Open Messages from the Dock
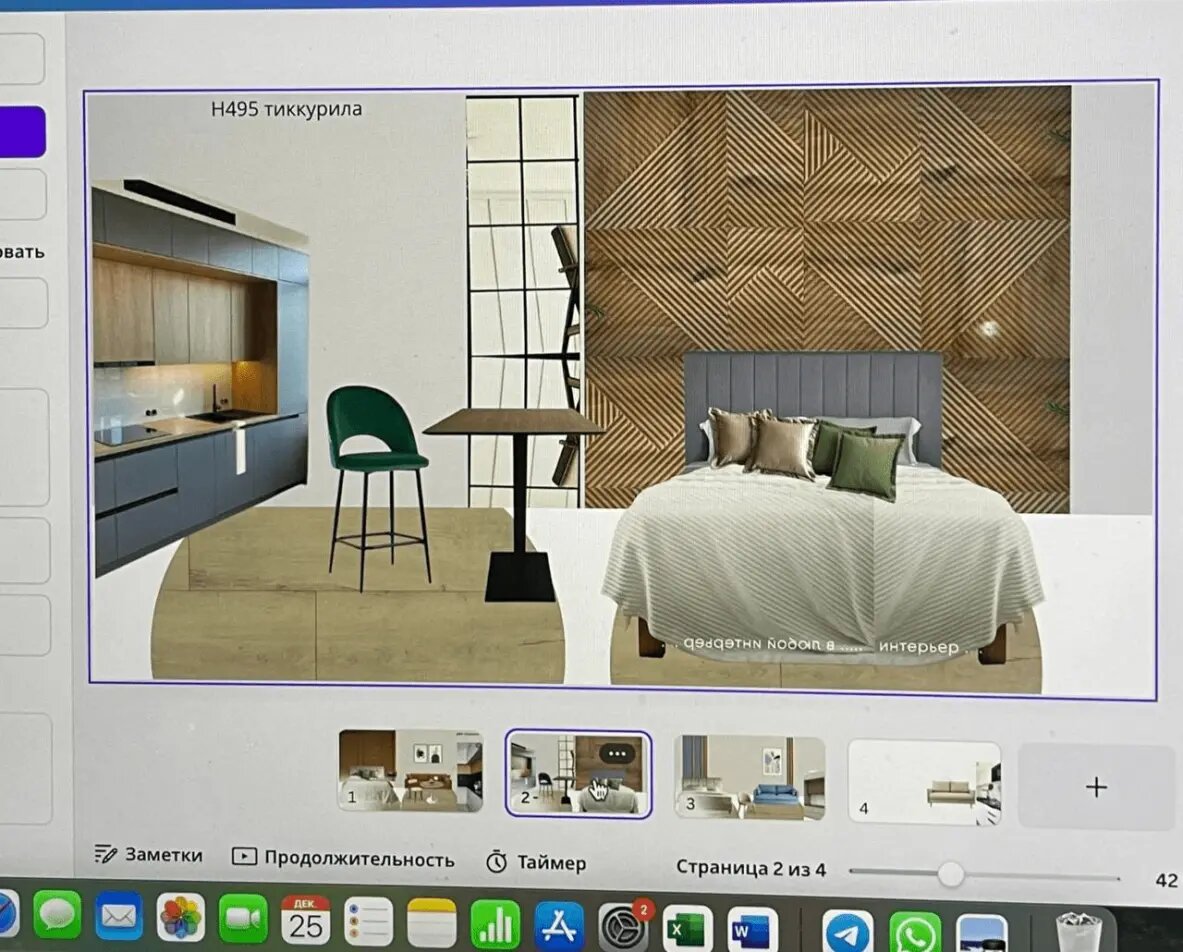 coord(57,916)
